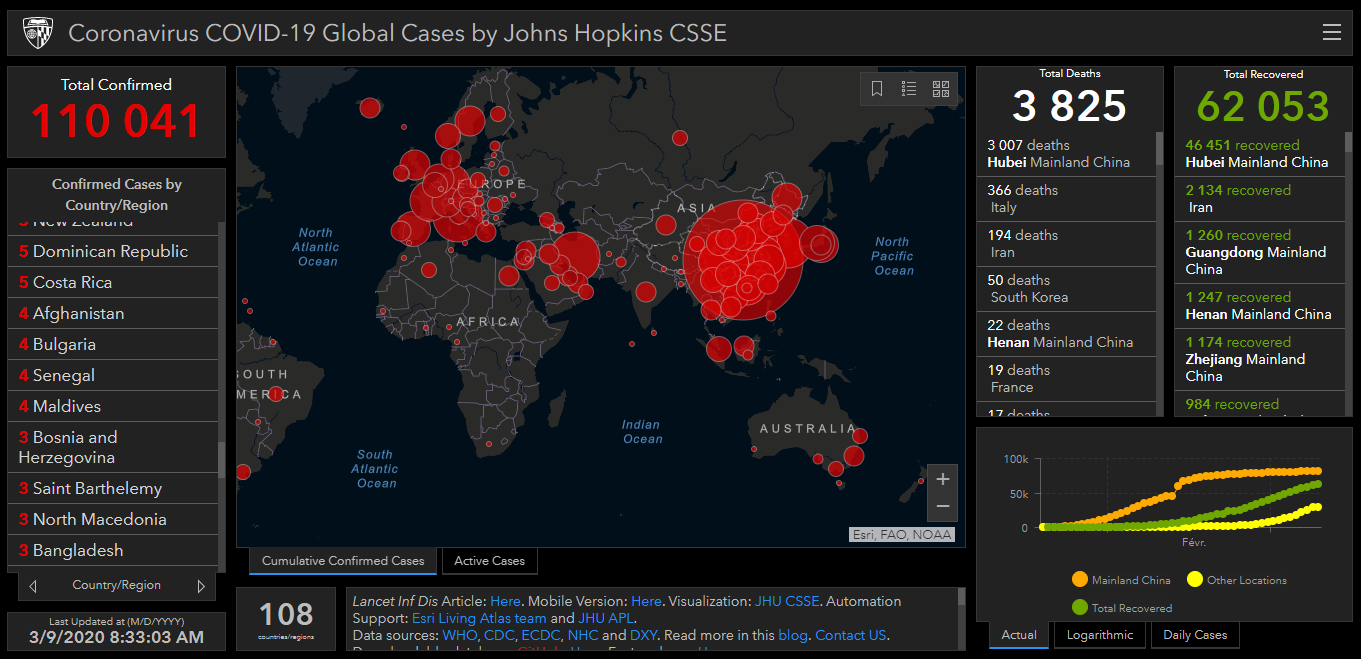Select Maldives in country list
Image resolution: width=1361 pixels, height=659 pixels.
112,406
